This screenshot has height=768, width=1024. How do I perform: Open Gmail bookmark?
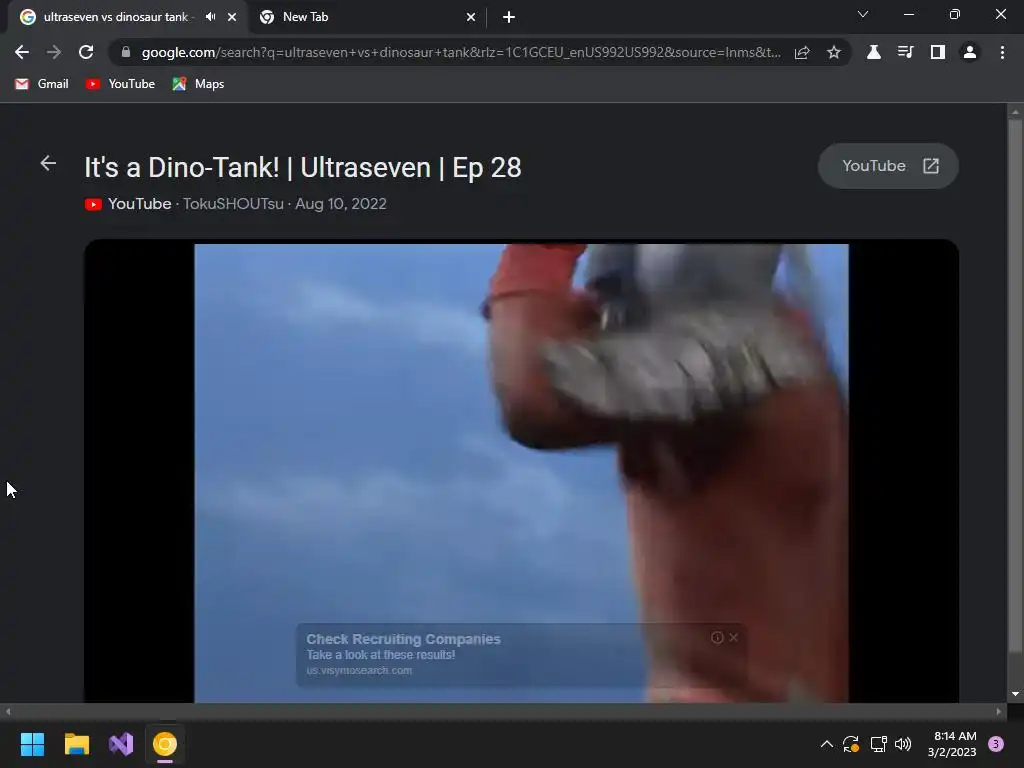42,84
